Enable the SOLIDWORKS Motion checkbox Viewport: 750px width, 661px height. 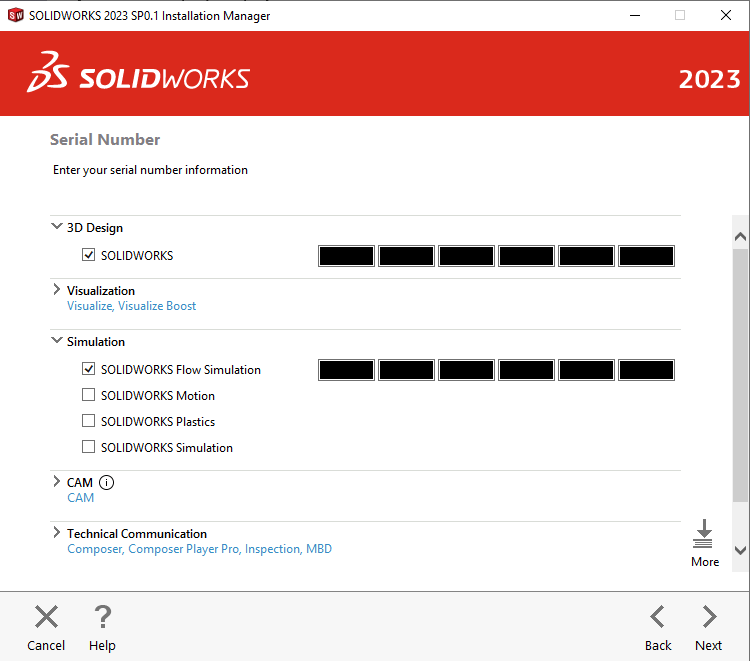click(89, 396)
